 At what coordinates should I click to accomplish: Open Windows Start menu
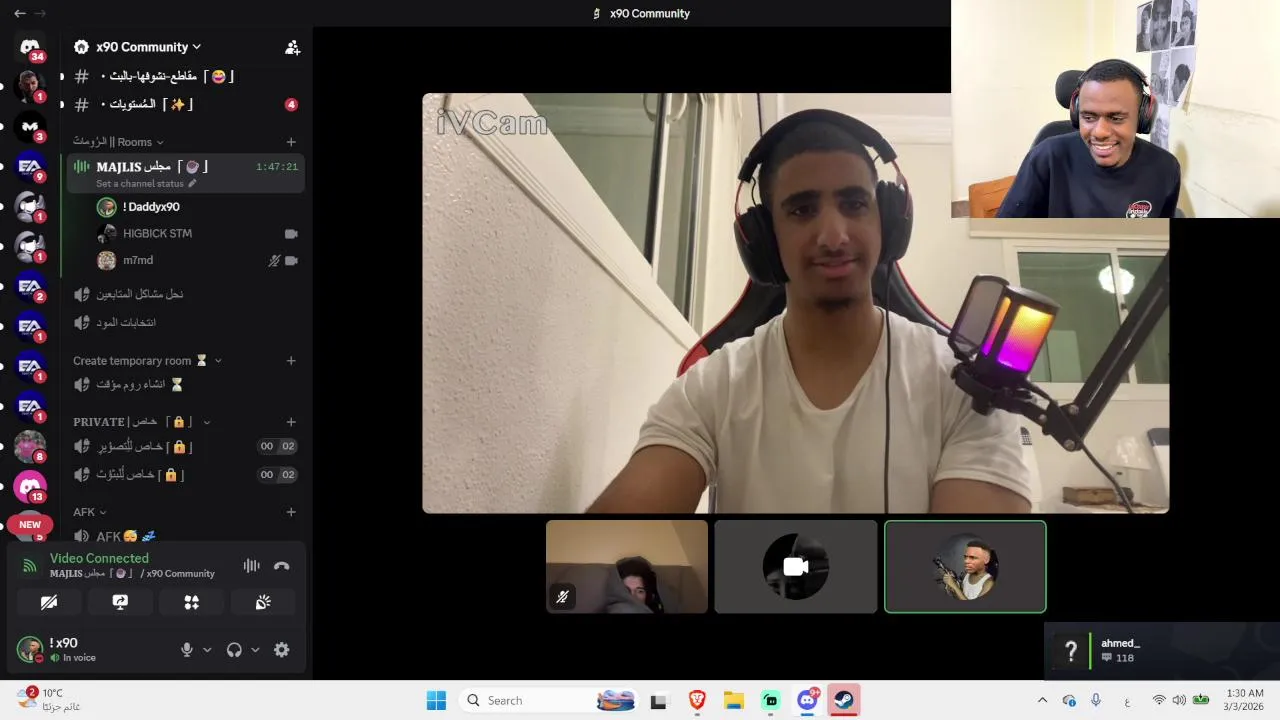[x=436, y=700]
